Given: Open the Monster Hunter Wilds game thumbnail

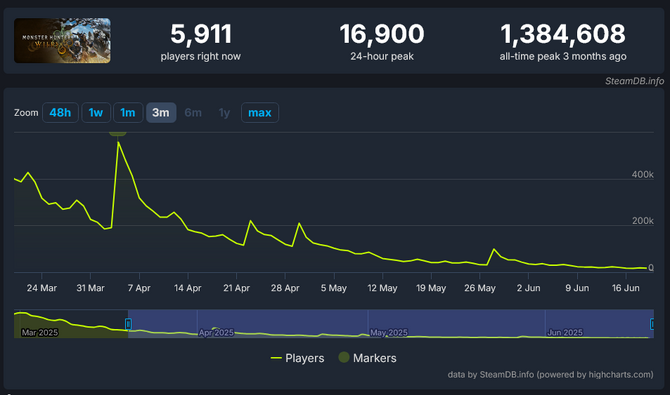Looking at the screenshot, I should pos(62,41).
